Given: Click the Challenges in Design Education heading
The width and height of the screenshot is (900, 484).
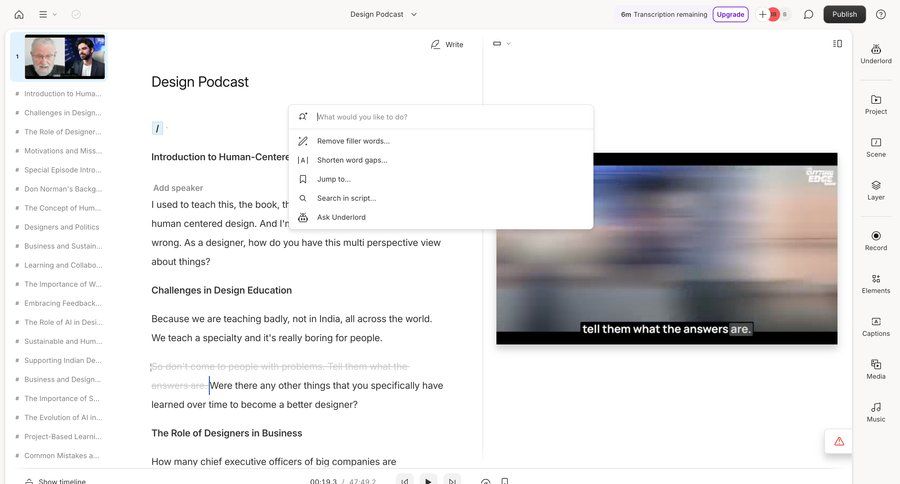Looking at the screenshot, I should (x=222, y=291).
